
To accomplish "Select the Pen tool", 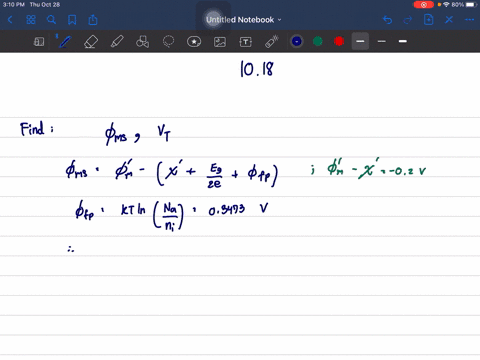I will coord(64,41).
